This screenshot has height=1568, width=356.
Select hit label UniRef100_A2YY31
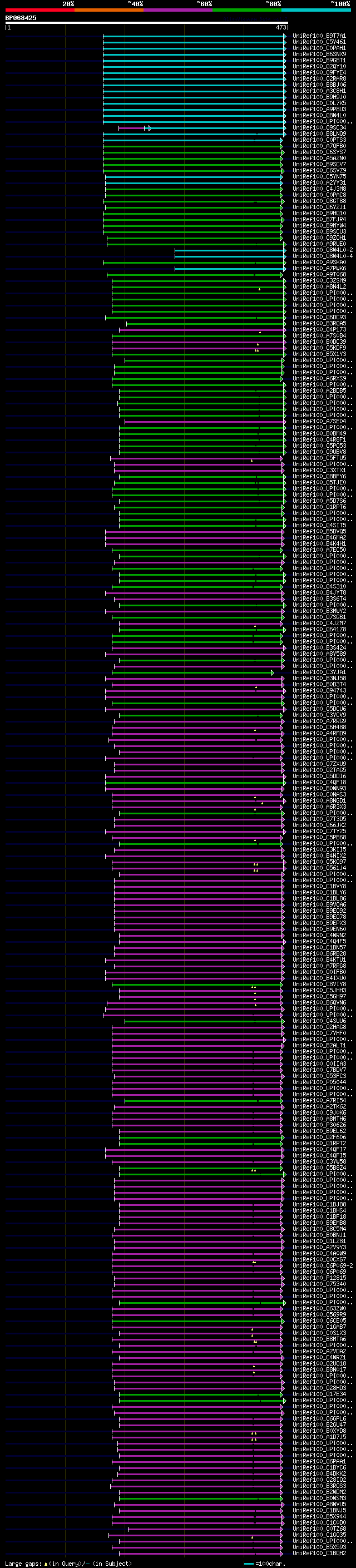point(319,182)
